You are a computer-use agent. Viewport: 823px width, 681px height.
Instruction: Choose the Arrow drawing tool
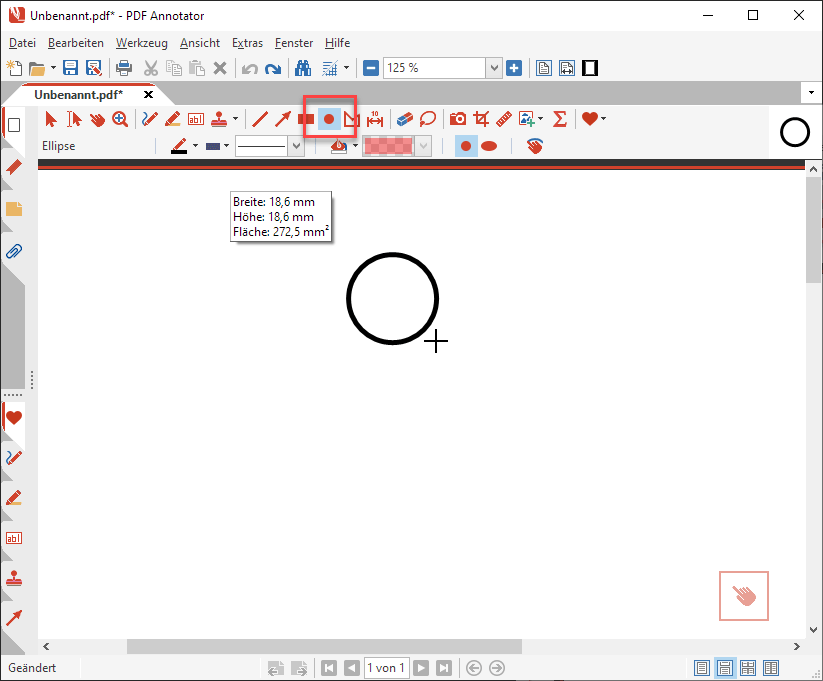click(283, 119)
